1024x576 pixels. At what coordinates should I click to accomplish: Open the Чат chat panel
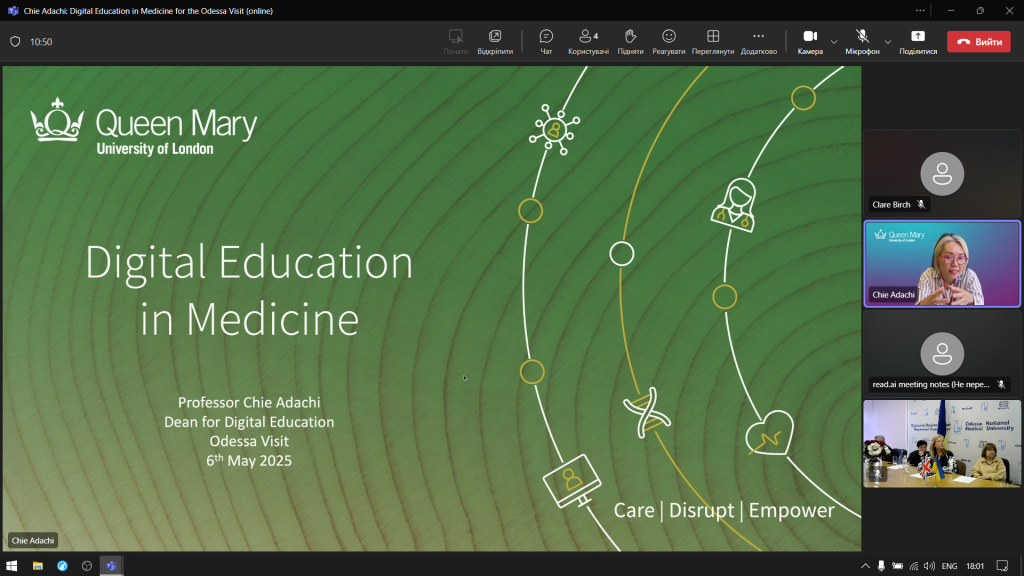[x=546, y=42]
